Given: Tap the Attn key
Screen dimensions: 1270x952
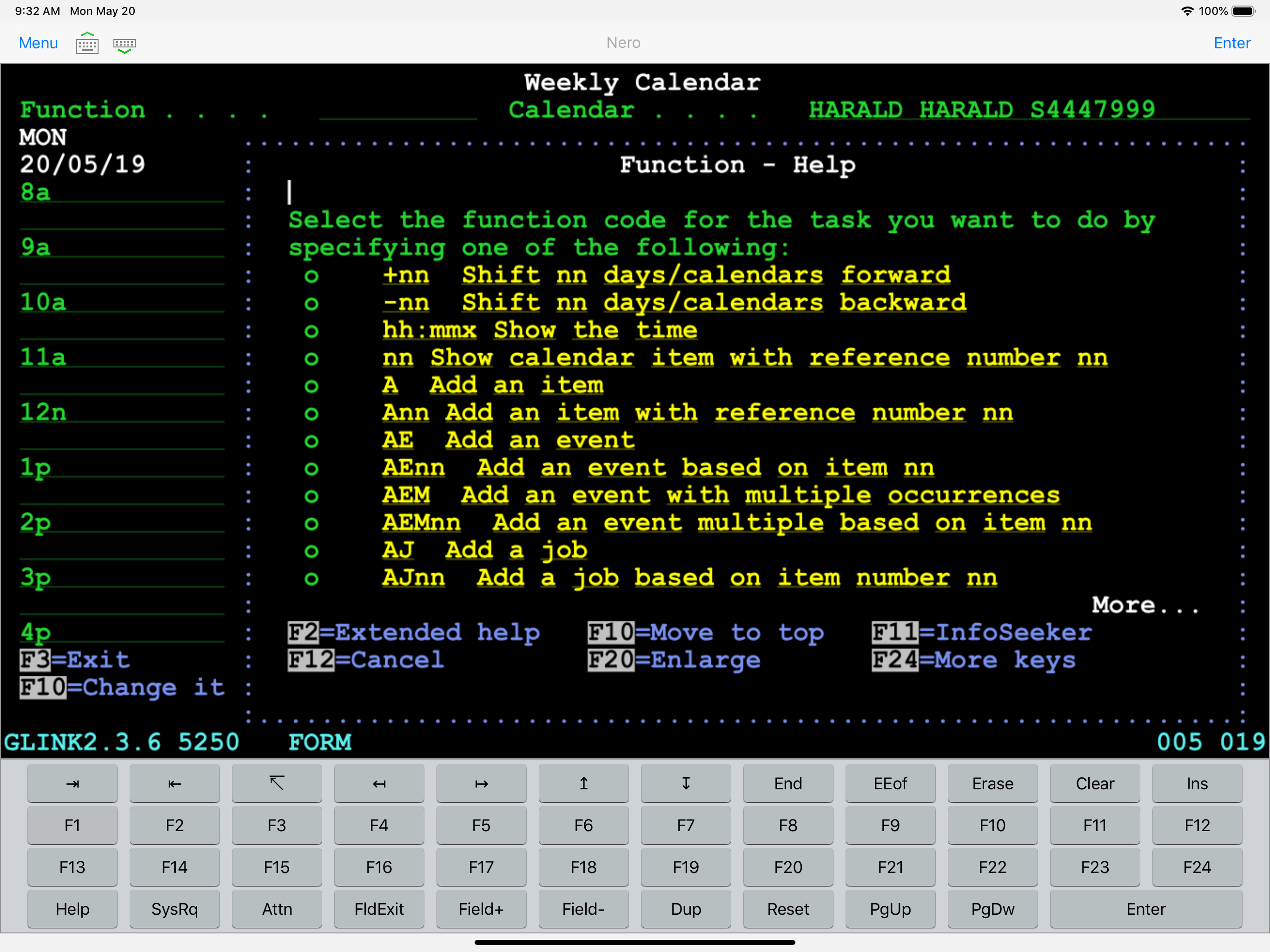Looking at the screenshot, I should [277, 909].
